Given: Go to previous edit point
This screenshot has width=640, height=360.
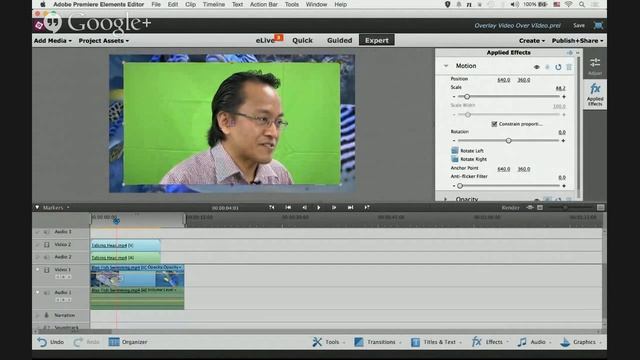Looking at the screenshot, I should click(288, 207).
